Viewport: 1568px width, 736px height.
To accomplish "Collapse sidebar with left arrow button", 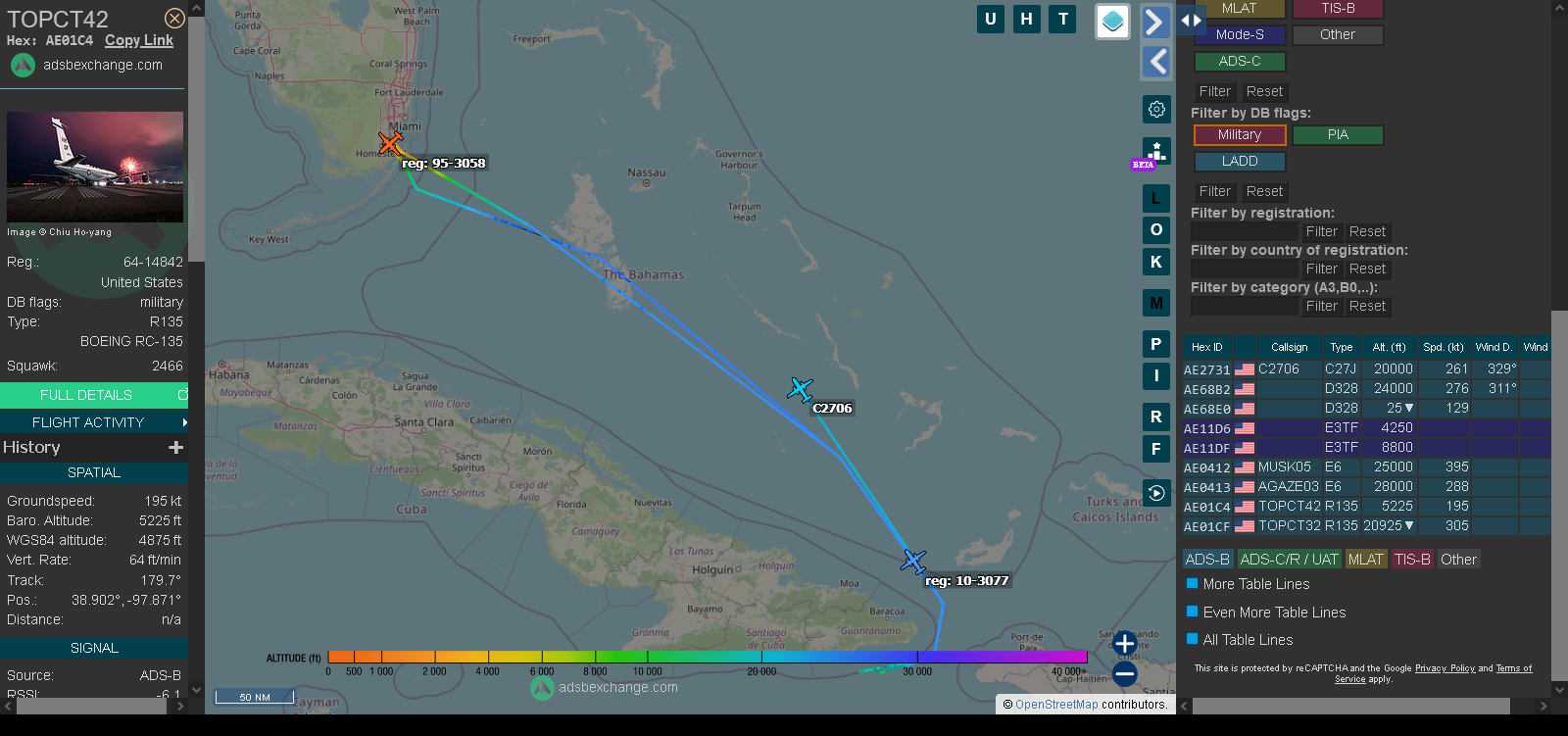I will coord(1156,62).
